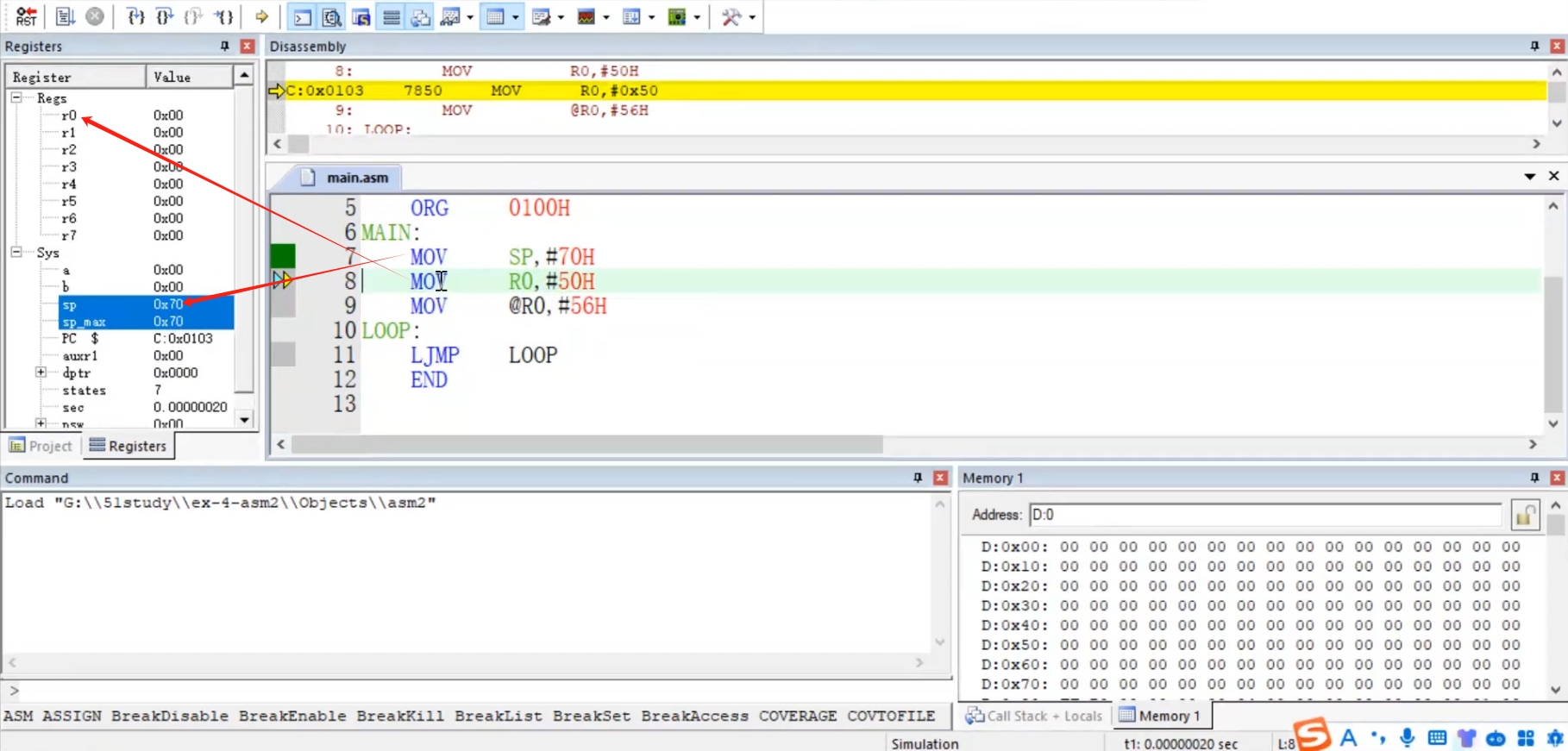
Task: Show next statement with the yellow arrow icon
Action: (261, 16)
